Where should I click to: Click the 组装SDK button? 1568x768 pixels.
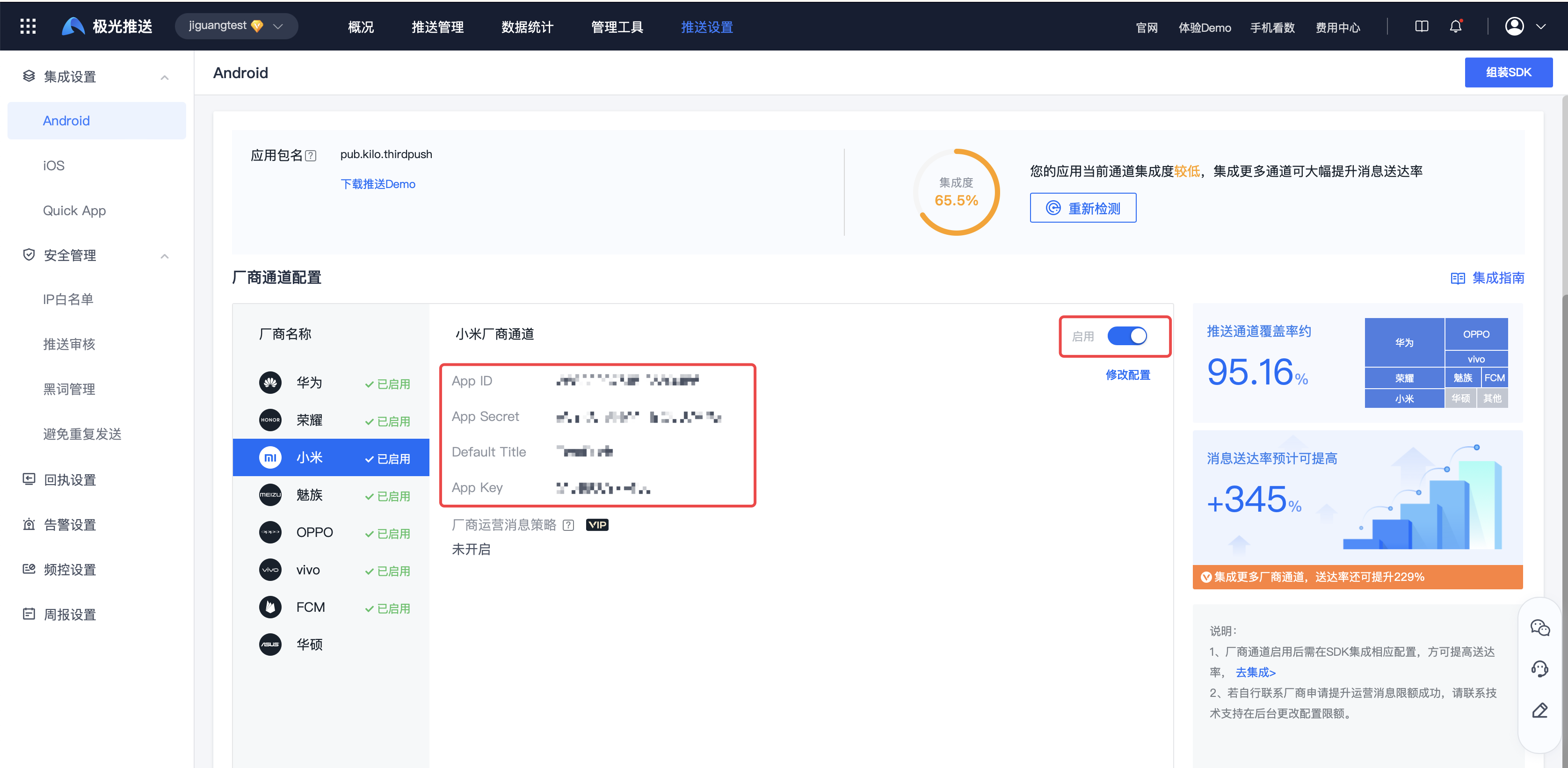1508,72
